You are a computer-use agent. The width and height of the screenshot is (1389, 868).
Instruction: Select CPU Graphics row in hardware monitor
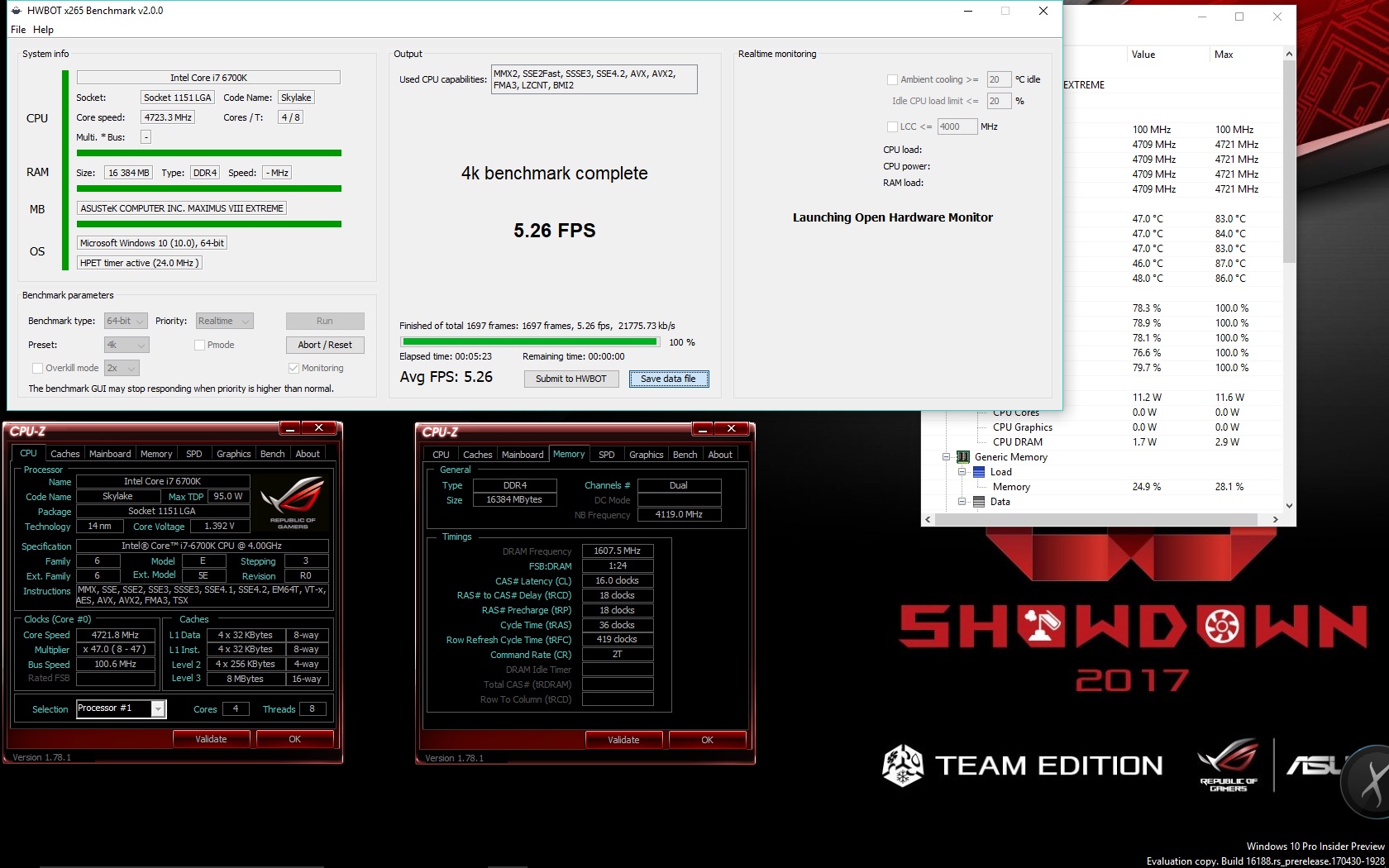point(1103,427)
